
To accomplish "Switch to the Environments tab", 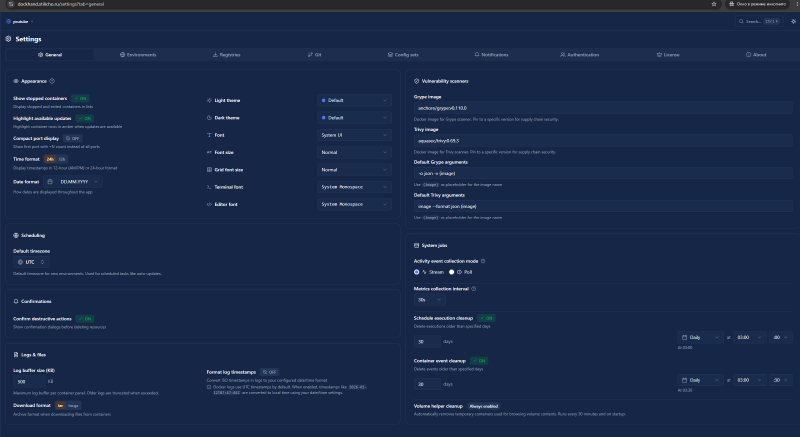I will coord(138,55).
